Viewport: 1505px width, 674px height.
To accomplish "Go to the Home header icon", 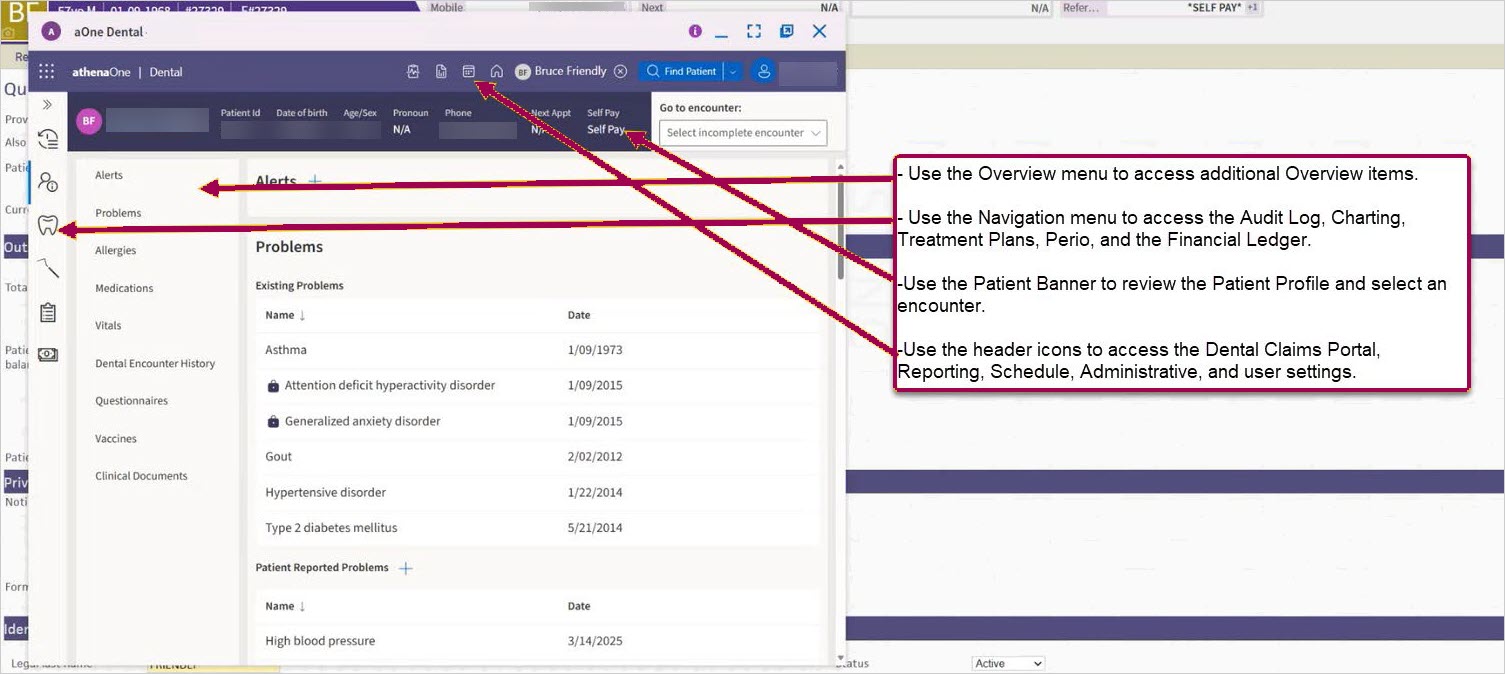I will point(496,71).
